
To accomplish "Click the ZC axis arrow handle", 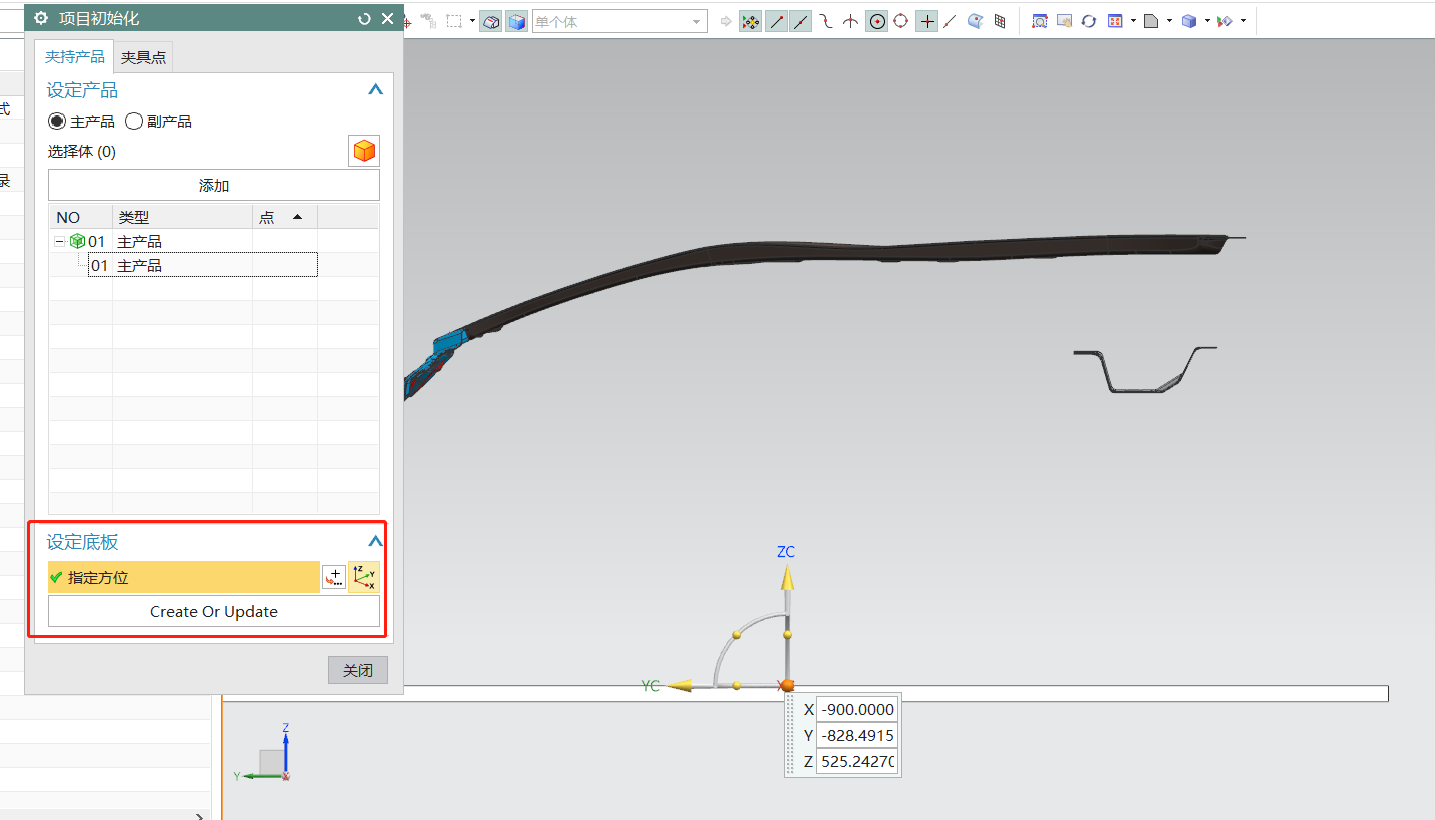I will [x=787, y=577].
